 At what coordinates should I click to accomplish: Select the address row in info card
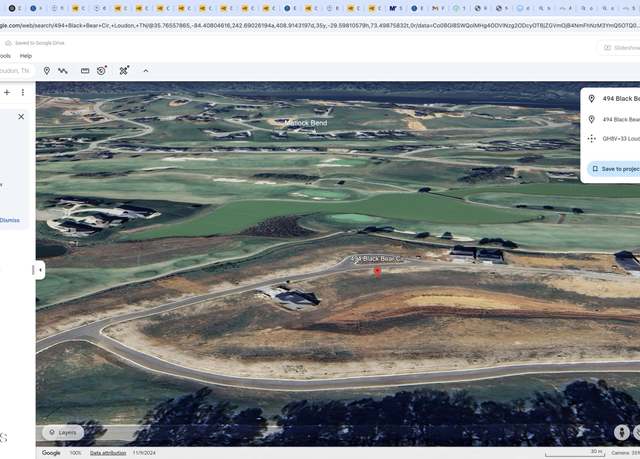(612, 119)
